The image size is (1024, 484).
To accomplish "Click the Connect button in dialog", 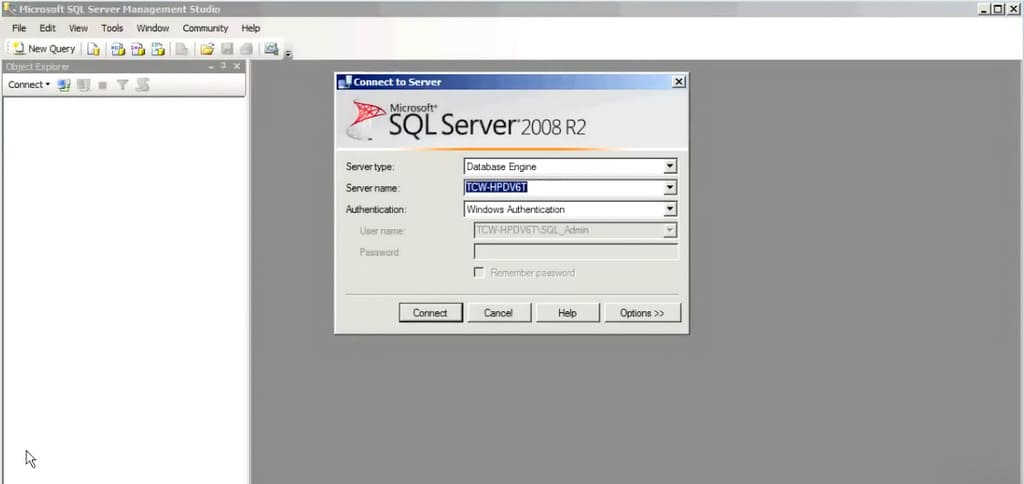I will click(x=430, y=313).
